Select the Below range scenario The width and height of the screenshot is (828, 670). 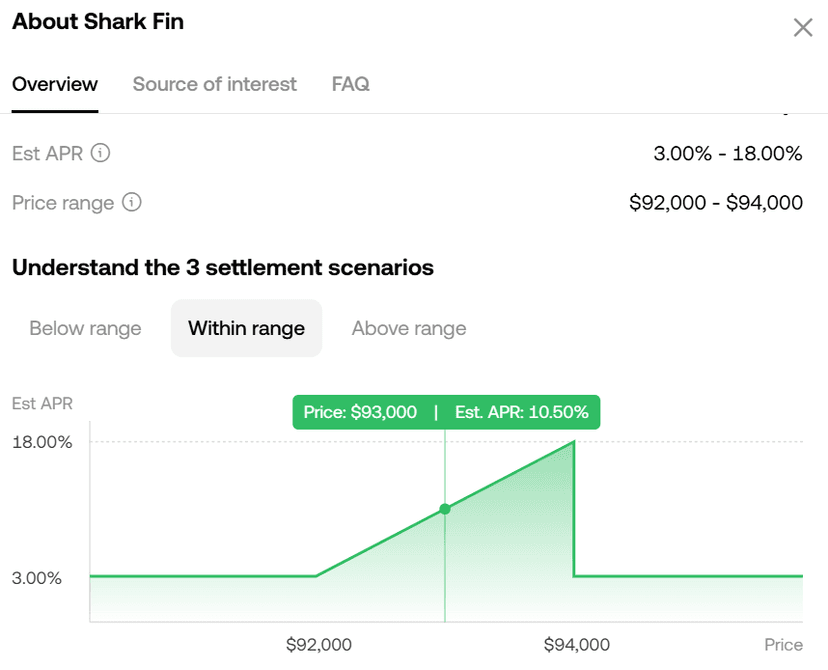pos(85,328)
